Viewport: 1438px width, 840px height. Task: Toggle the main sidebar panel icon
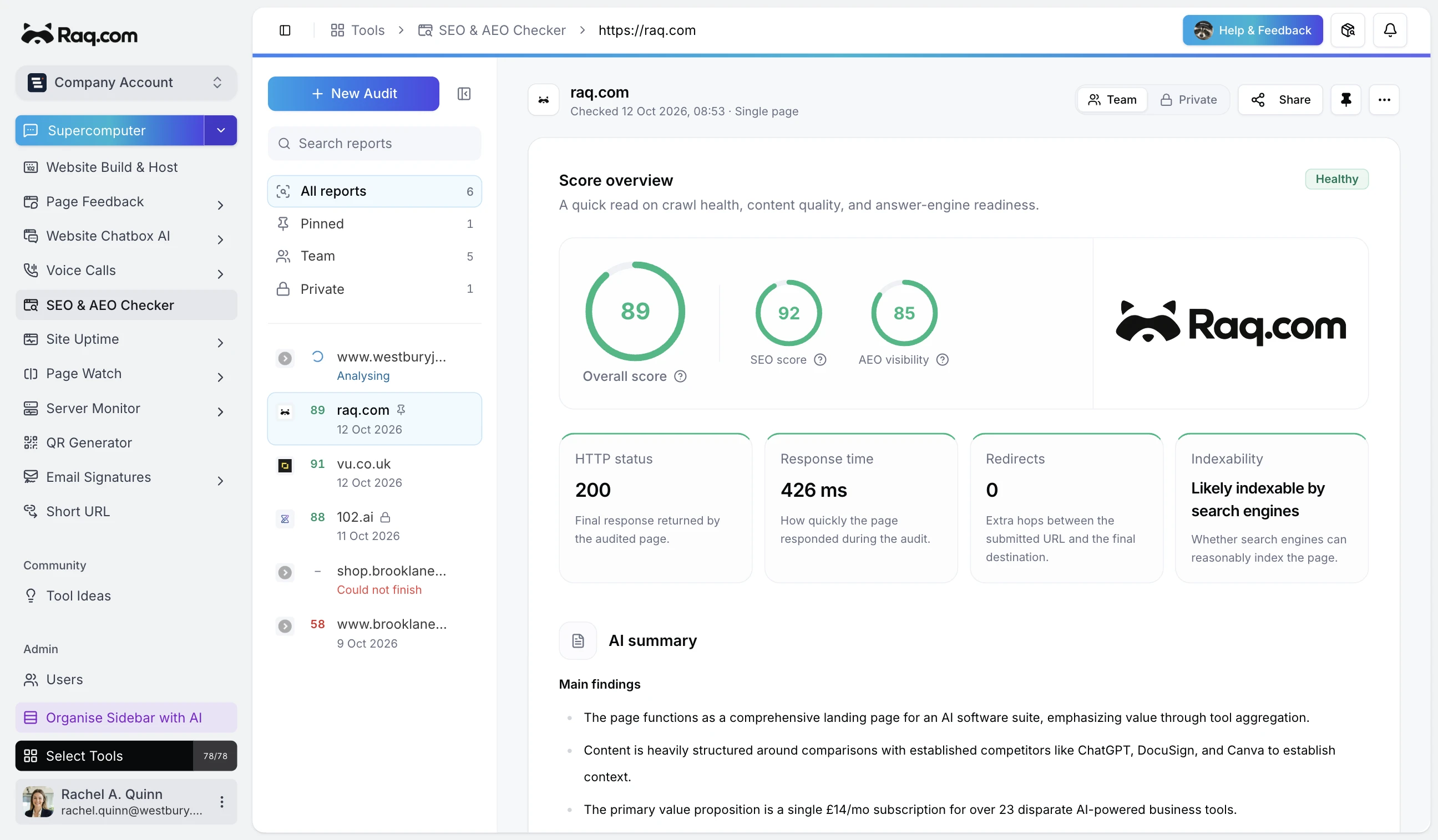(x=285, y=30)
